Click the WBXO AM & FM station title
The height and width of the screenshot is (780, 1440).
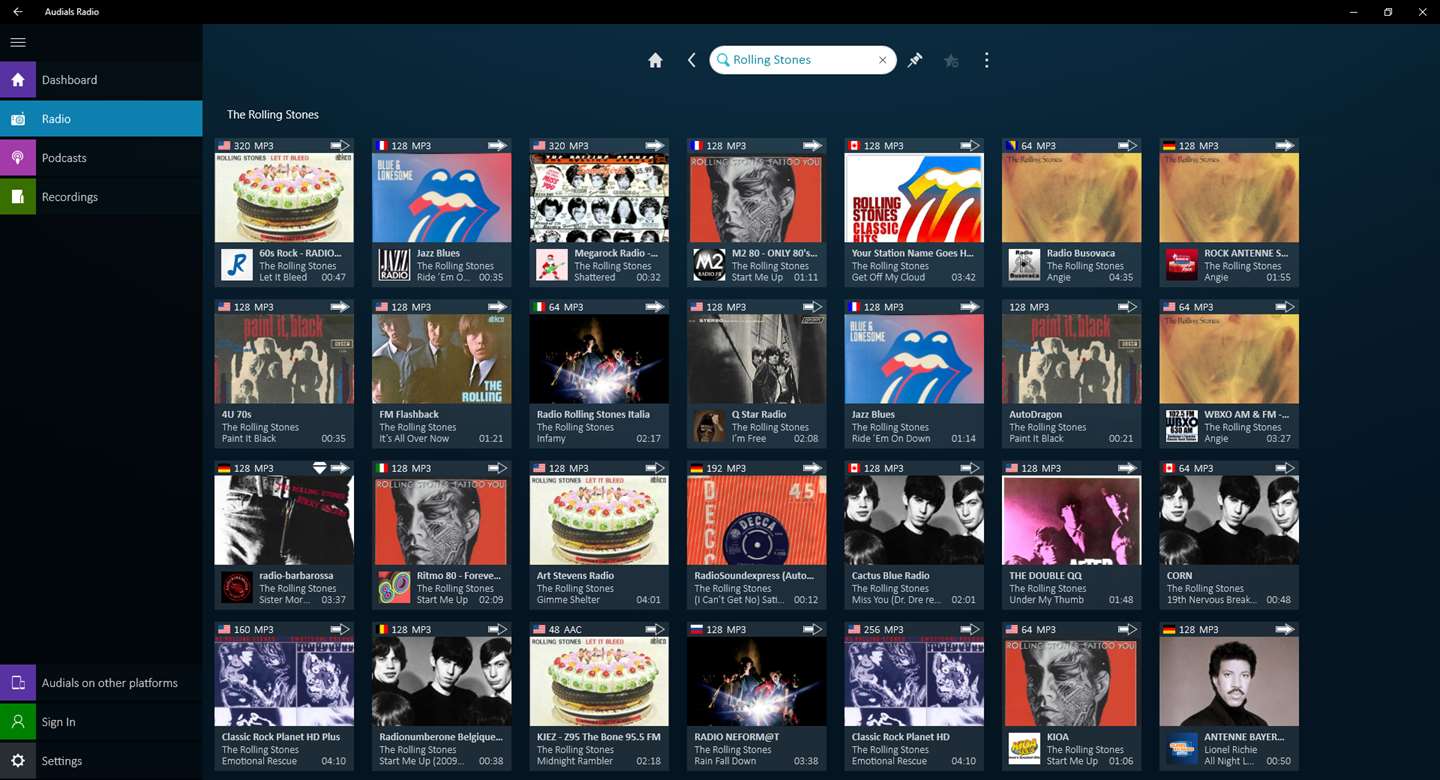coord(1247,414)
